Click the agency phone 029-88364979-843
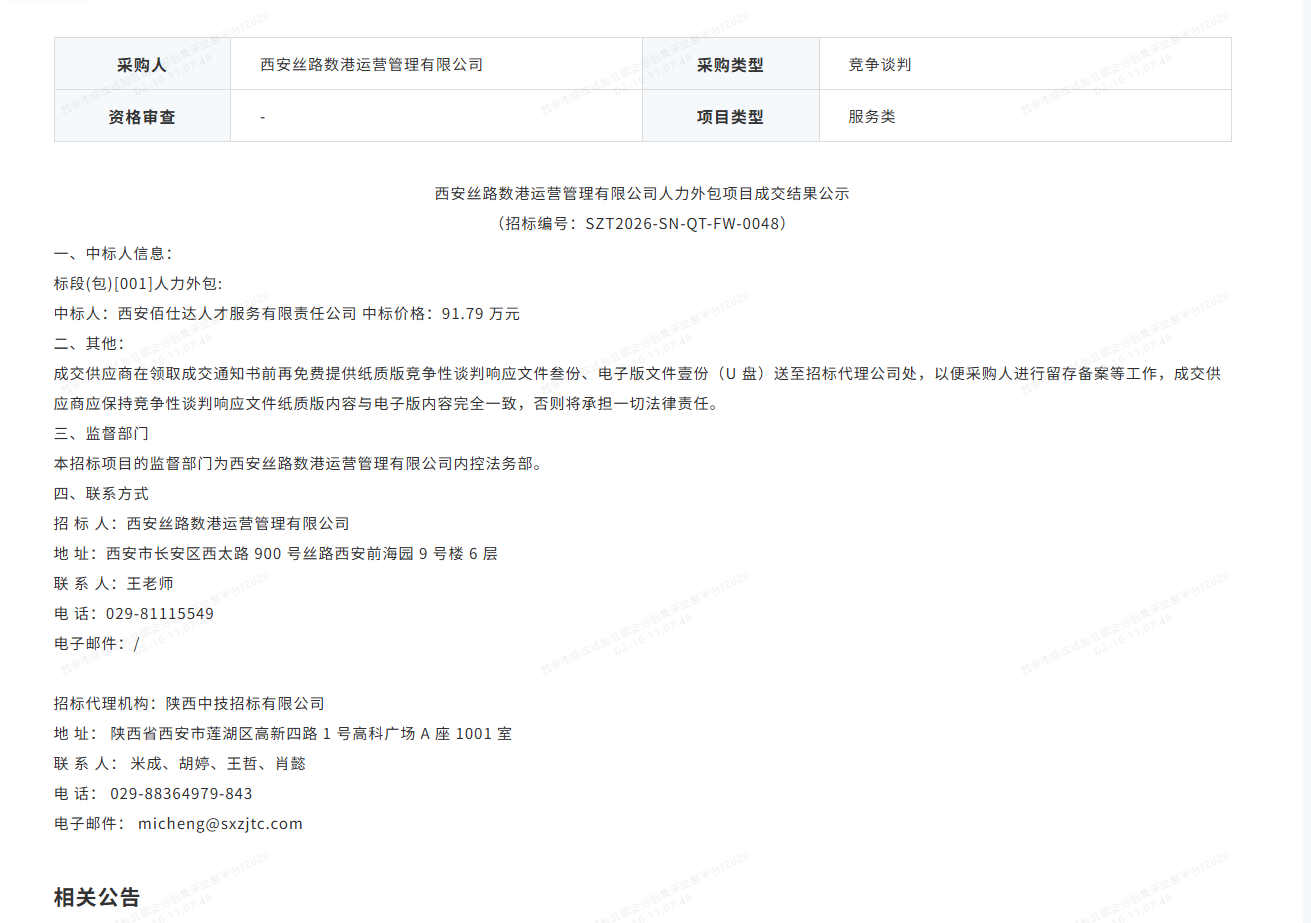Screen dimensions: 1311x923 (181, 794)
